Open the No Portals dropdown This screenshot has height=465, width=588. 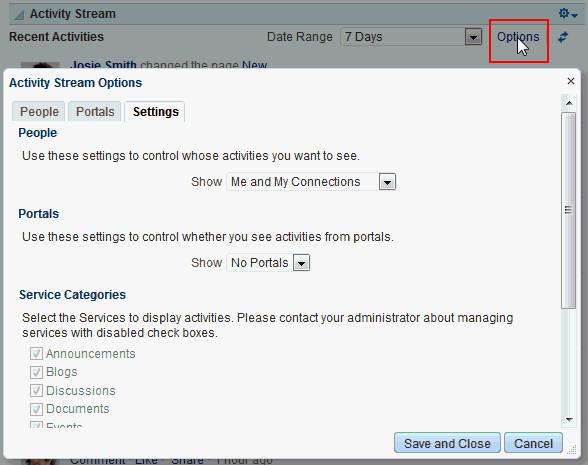coord(268,263)
